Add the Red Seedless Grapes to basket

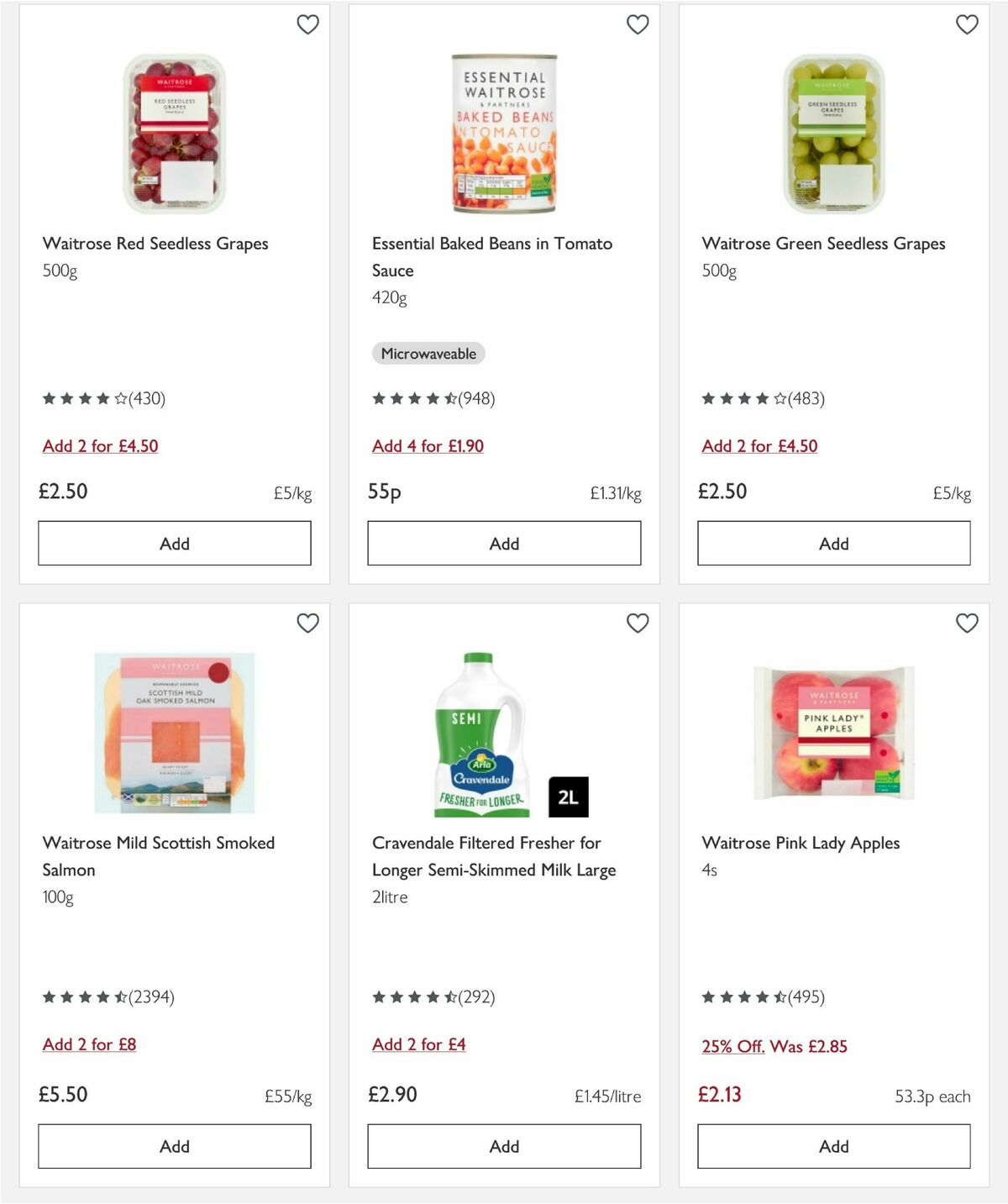point(174,543)
